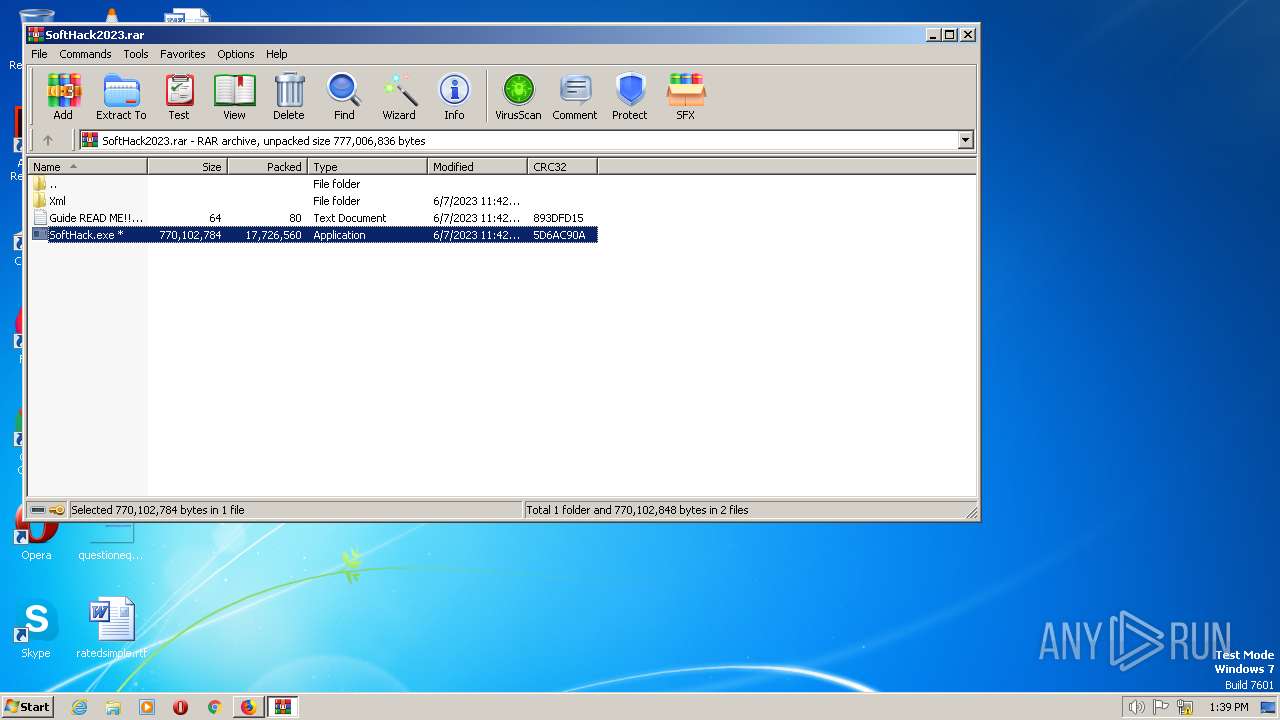Open the View book icon

pos(234,97)
